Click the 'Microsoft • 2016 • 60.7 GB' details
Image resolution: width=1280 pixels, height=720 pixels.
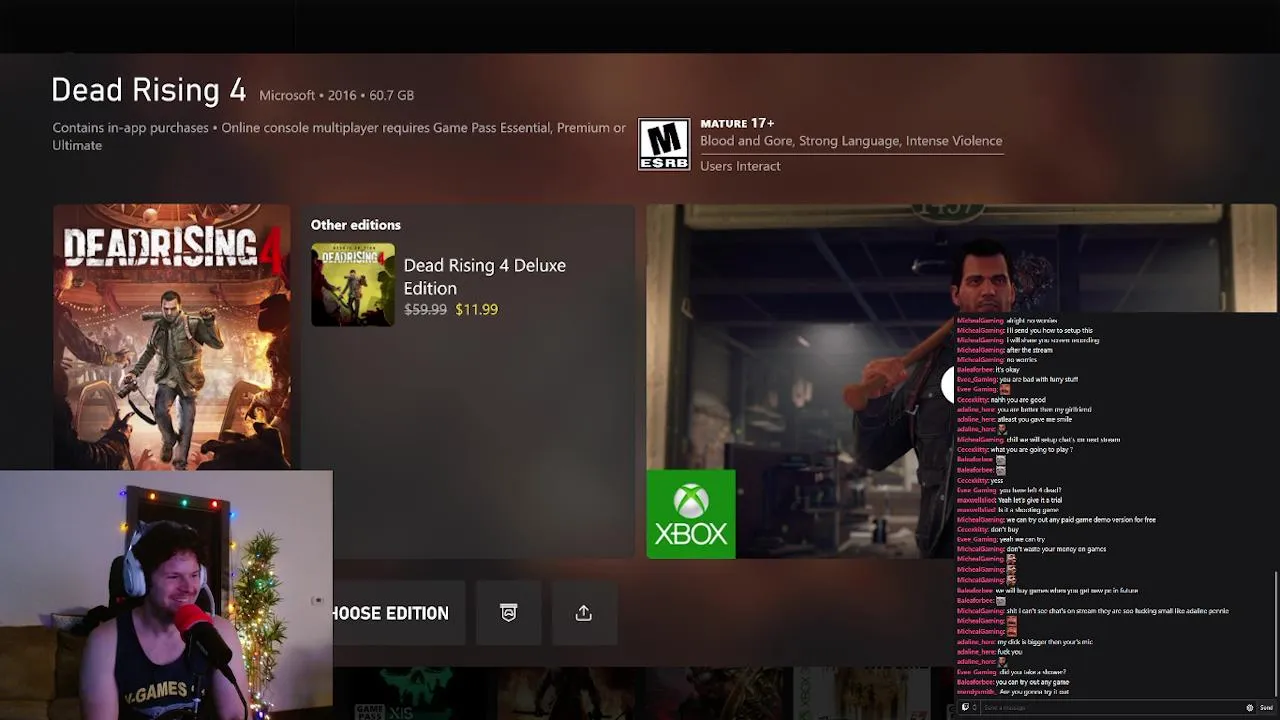pos(336,95)
